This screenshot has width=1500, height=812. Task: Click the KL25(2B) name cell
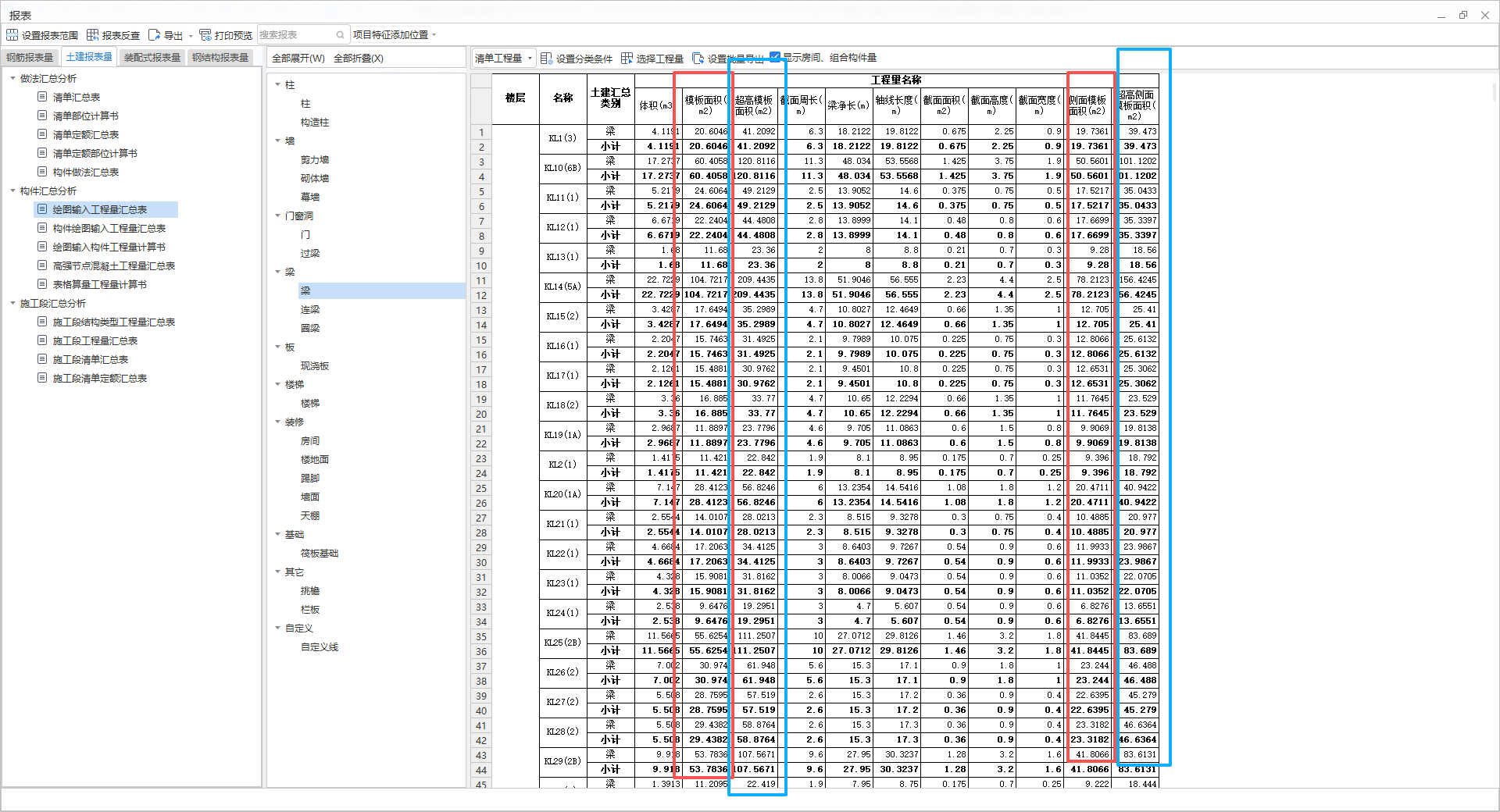tap(562, 643)
